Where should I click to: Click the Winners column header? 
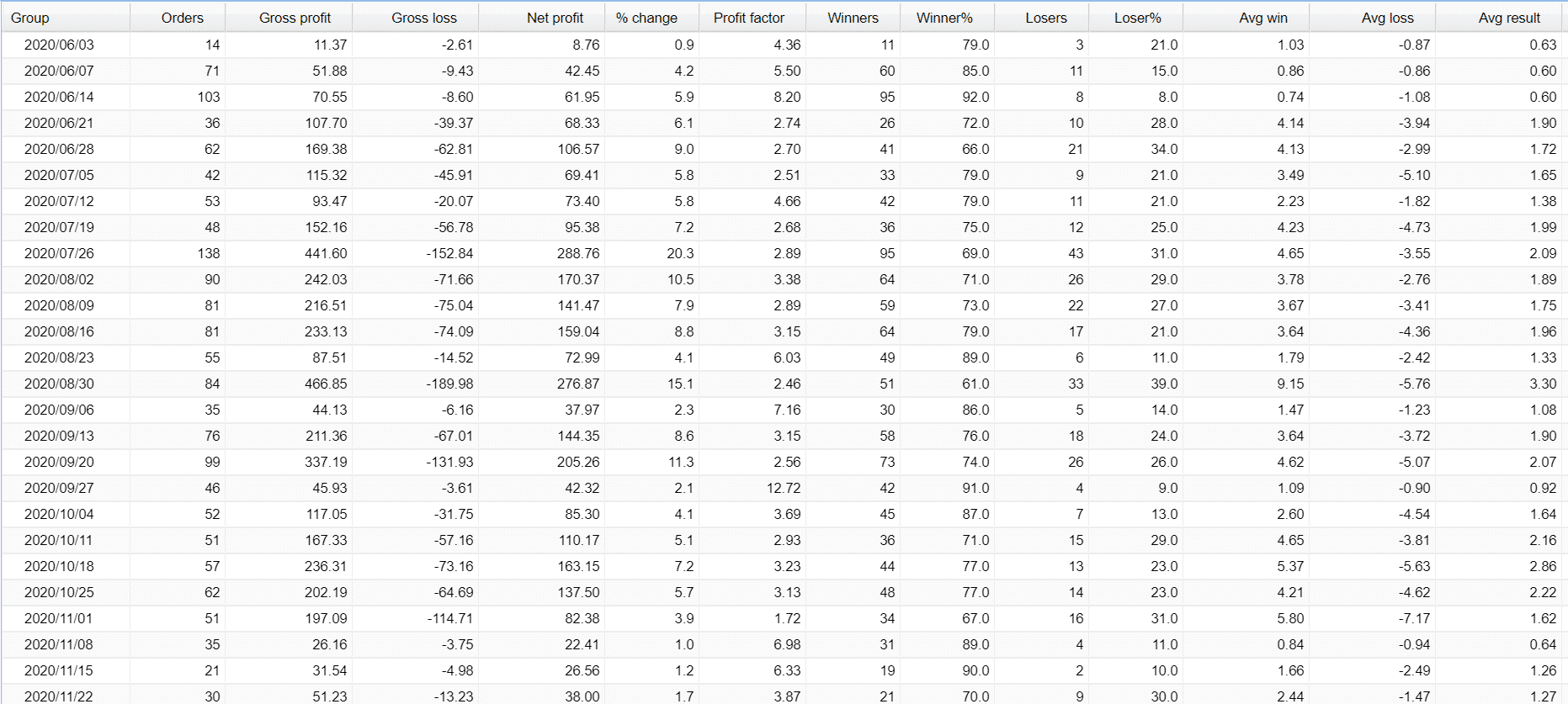pyautogui.click(x=853, y=18)
